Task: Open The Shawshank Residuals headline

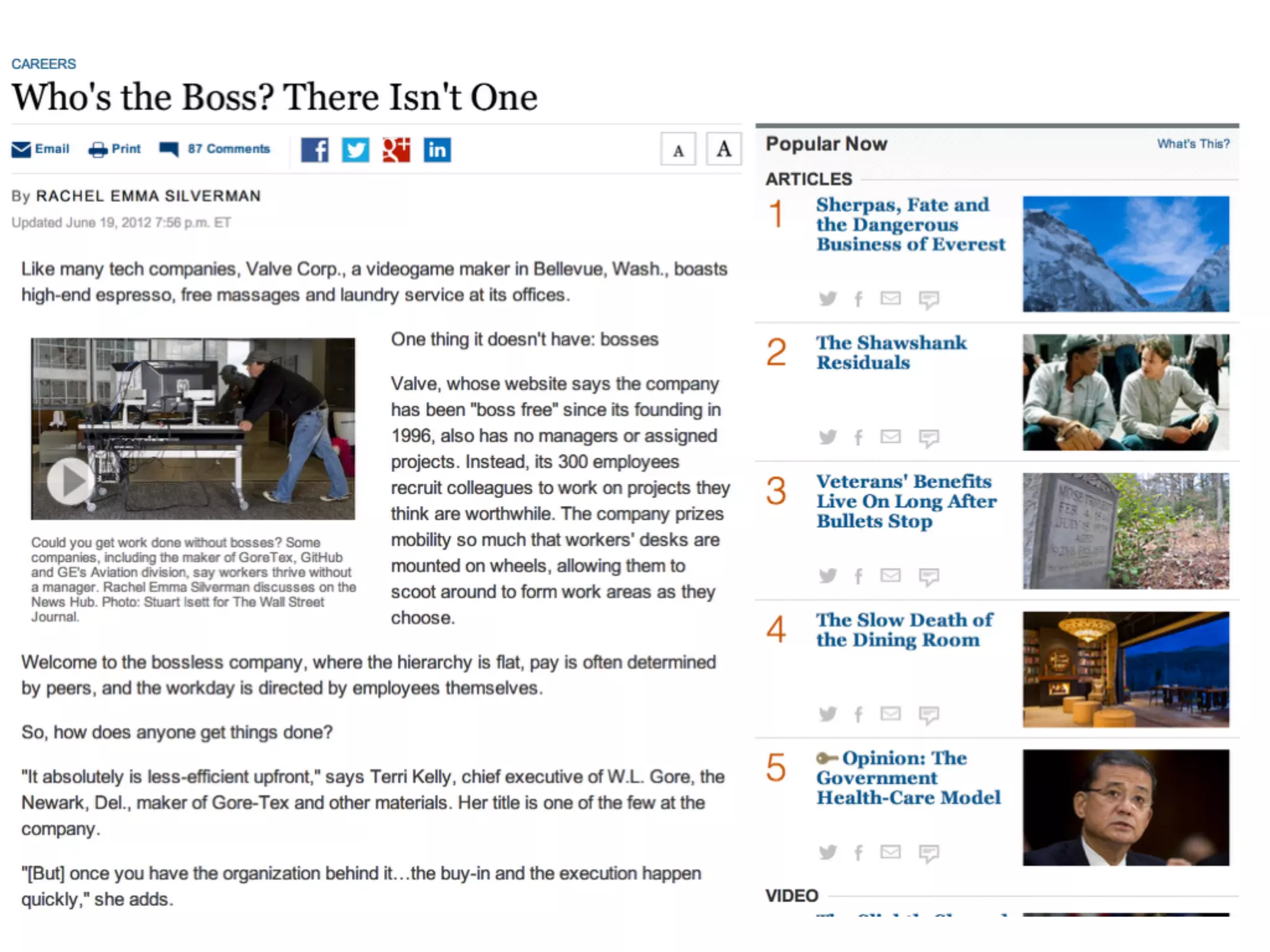Action: pos(890,352)
